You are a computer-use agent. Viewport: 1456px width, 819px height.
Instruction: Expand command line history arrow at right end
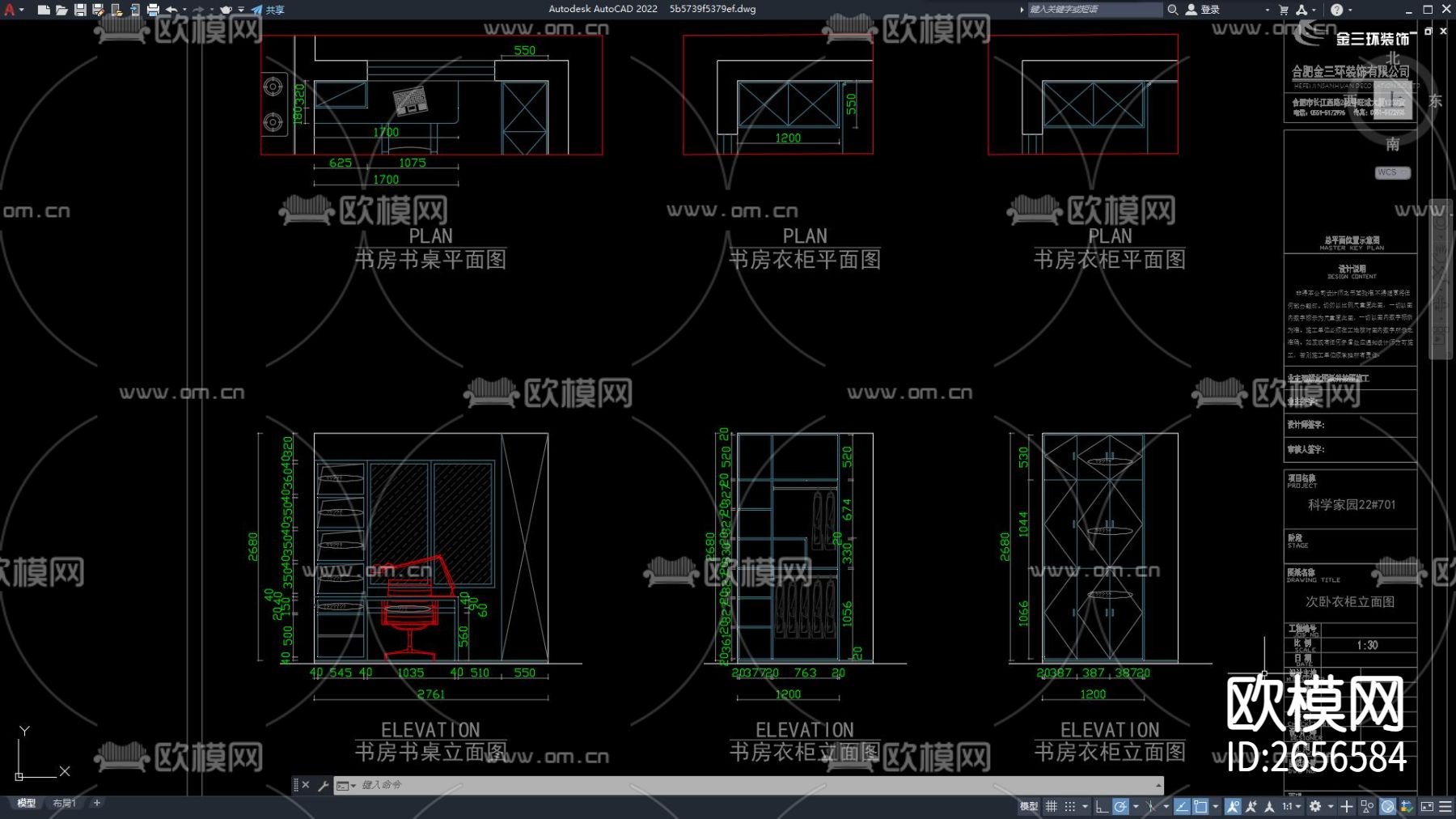[1158, 785]
